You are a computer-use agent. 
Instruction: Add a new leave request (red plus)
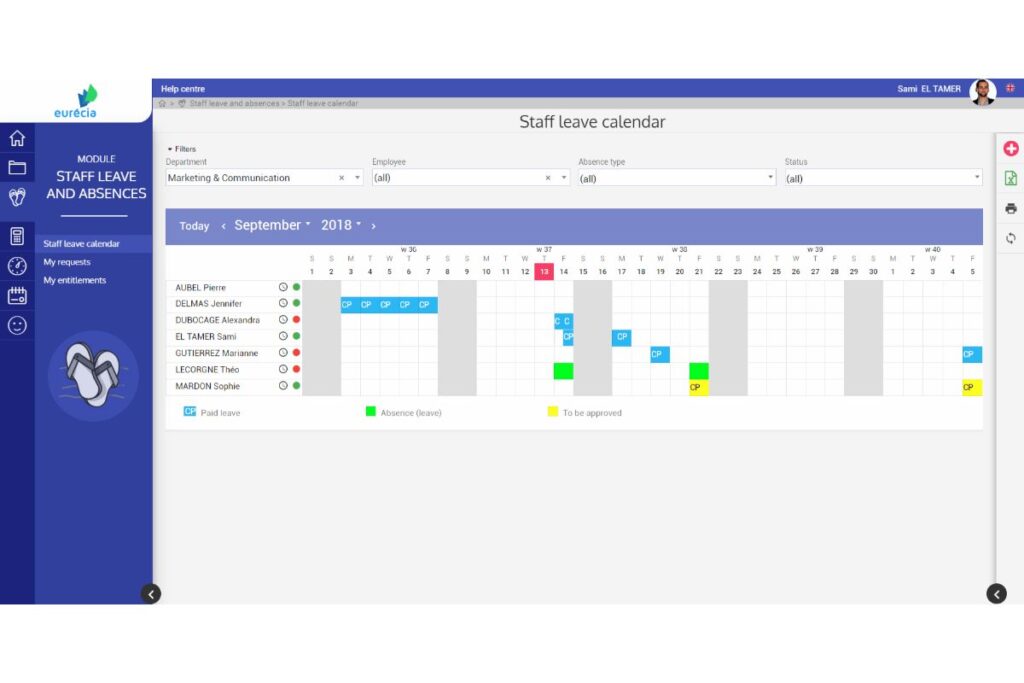click(x=1010, y=149)
